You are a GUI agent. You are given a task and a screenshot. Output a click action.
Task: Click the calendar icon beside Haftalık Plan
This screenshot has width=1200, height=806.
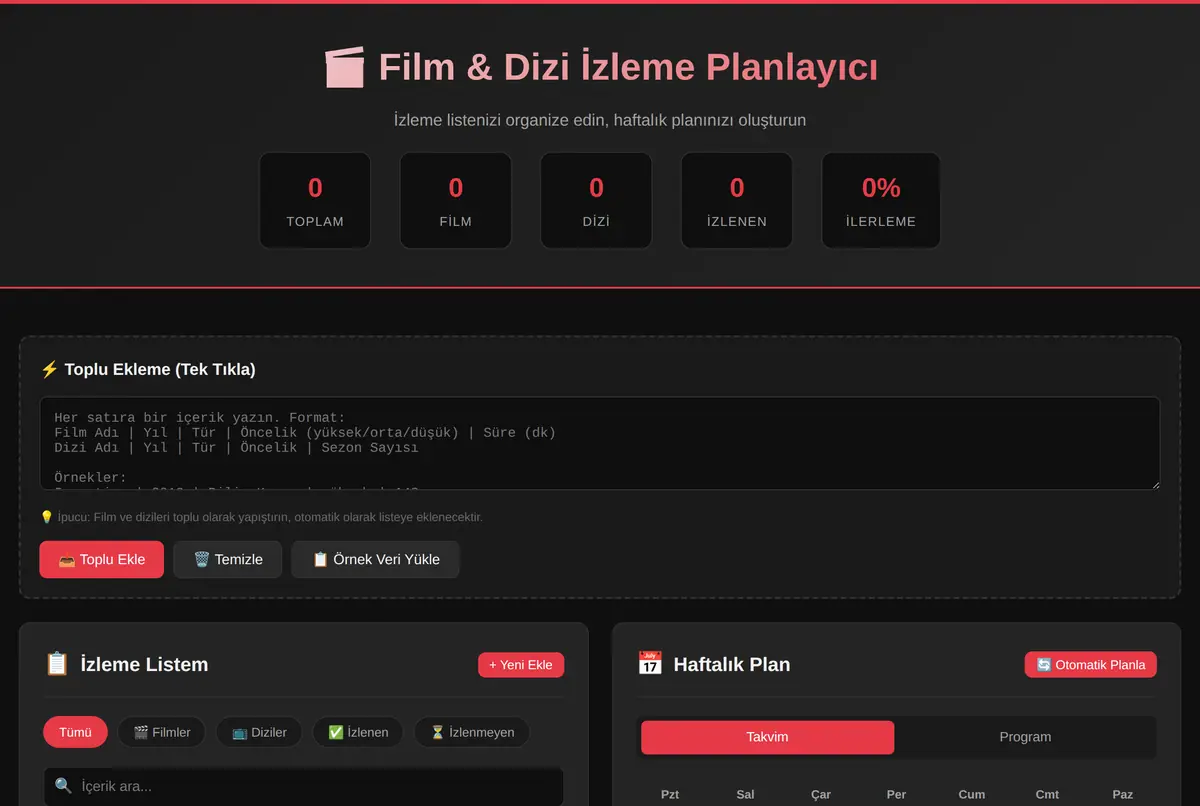[x=650, y=664]
